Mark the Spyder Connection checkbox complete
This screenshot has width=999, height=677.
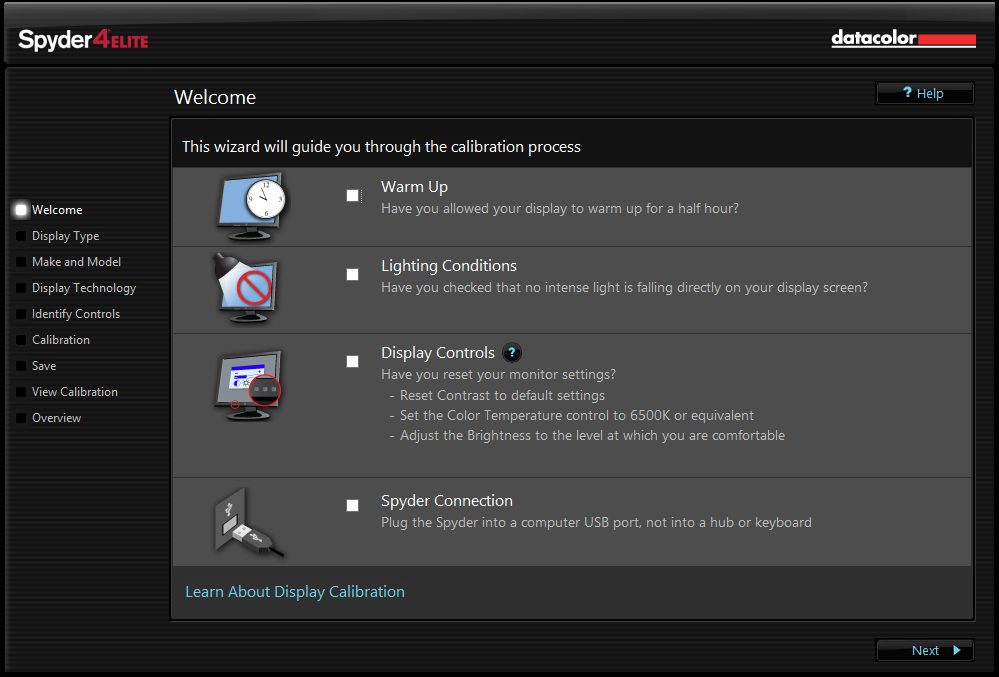click(x=352, y=505)
